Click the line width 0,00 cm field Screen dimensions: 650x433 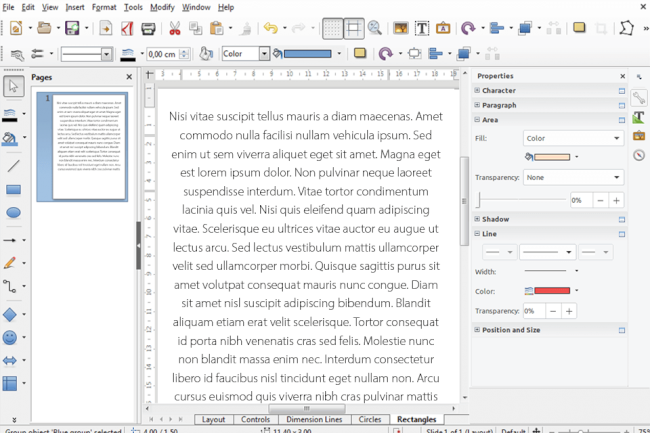[x=163, y=54]
